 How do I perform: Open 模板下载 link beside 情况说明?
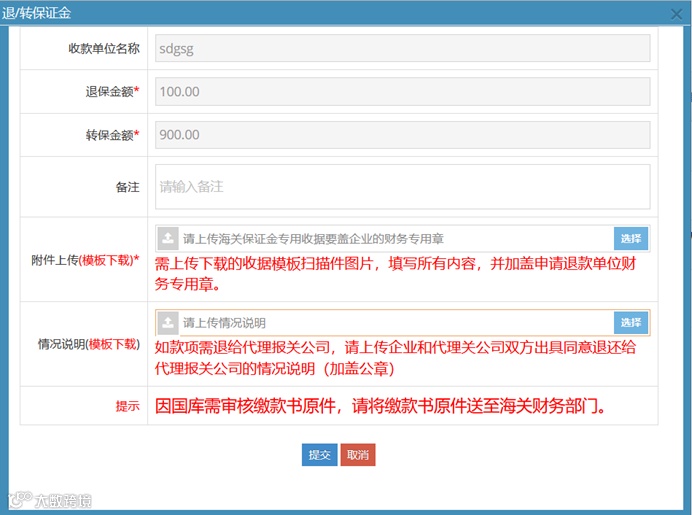[x=113, y=344]
